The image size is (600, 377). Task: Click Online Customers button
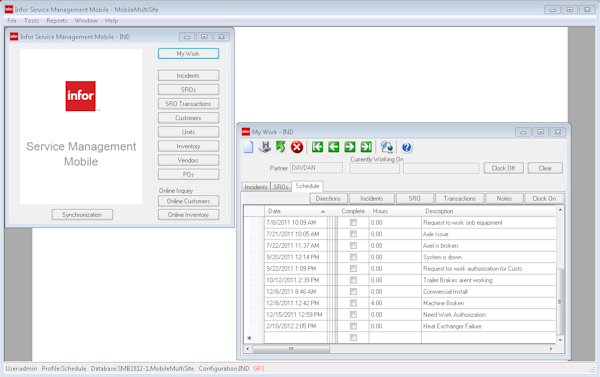[188, 201]
